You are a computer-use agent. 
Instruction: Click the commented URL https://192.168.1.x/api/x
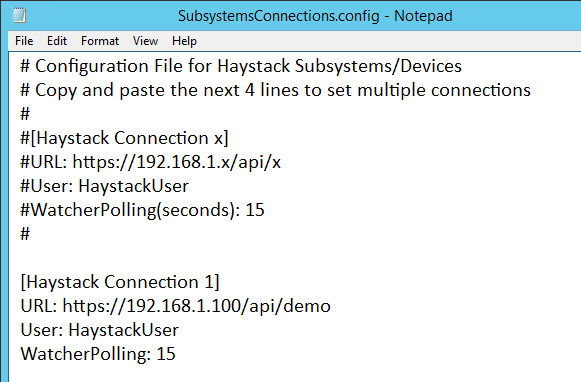coord(176,162)
